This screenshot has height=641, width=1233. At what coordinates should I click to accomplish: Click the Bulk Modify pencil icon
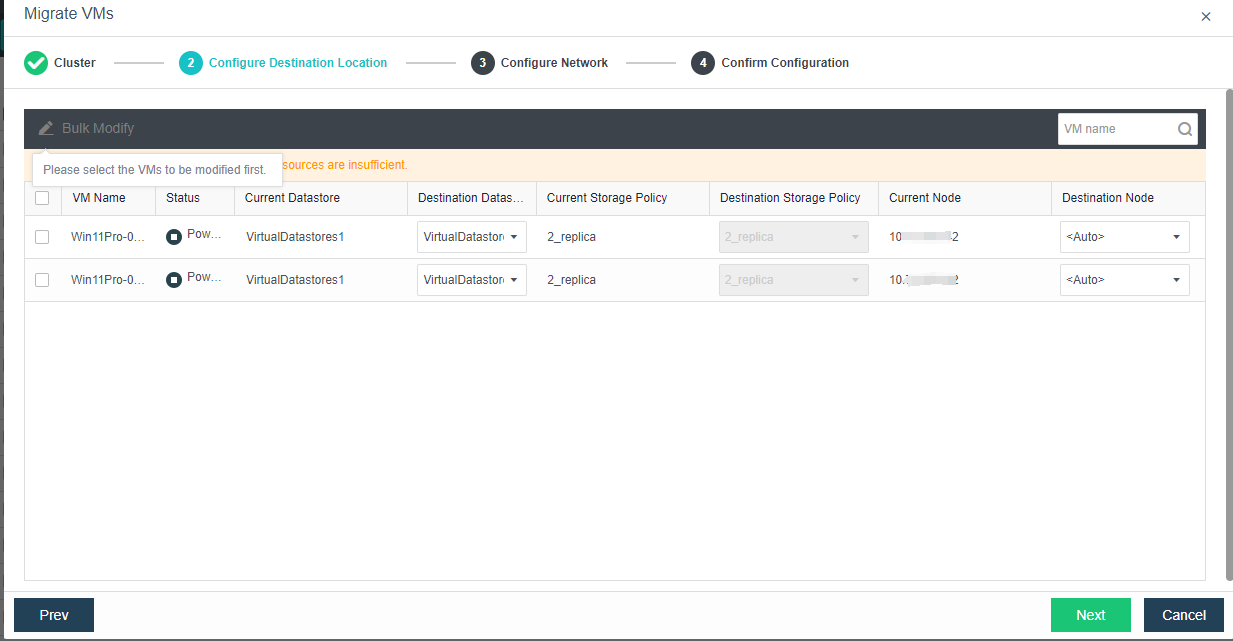46,128
